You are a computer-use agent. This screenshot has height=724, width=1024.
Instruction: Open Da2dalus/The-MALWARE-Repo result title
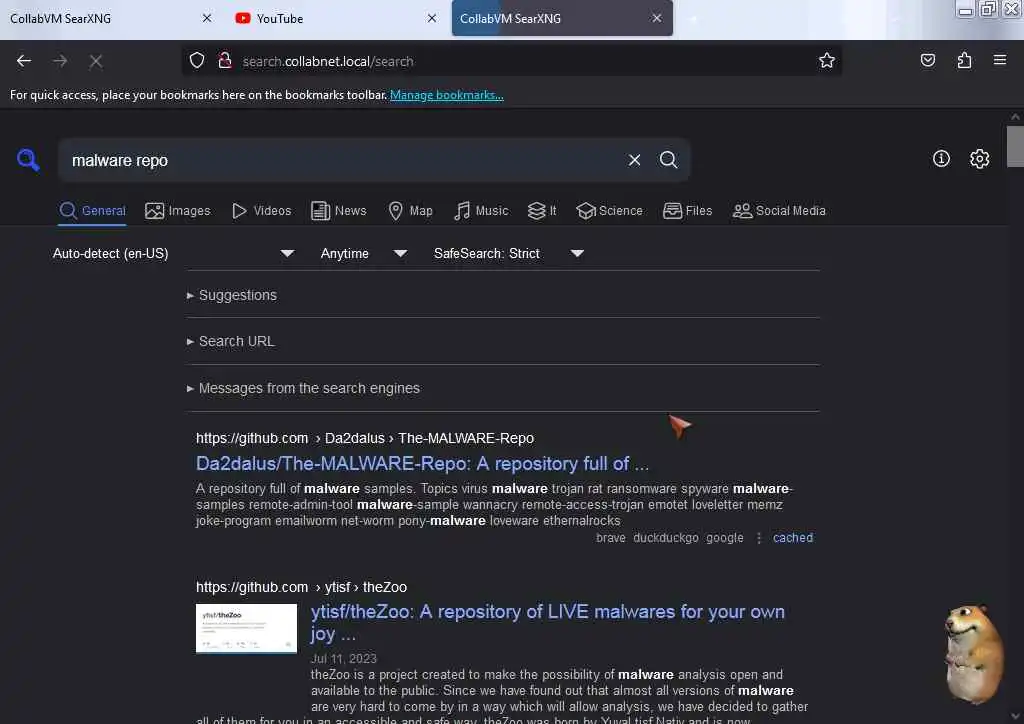[422, 464]
